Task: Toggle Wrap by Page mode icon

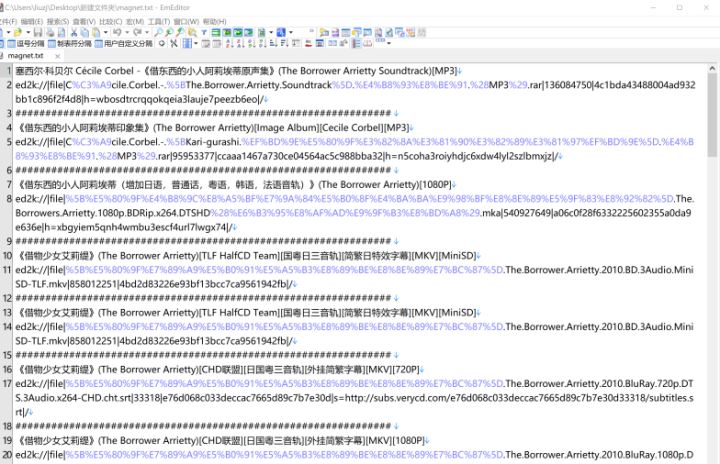Action: pos(249,32)
